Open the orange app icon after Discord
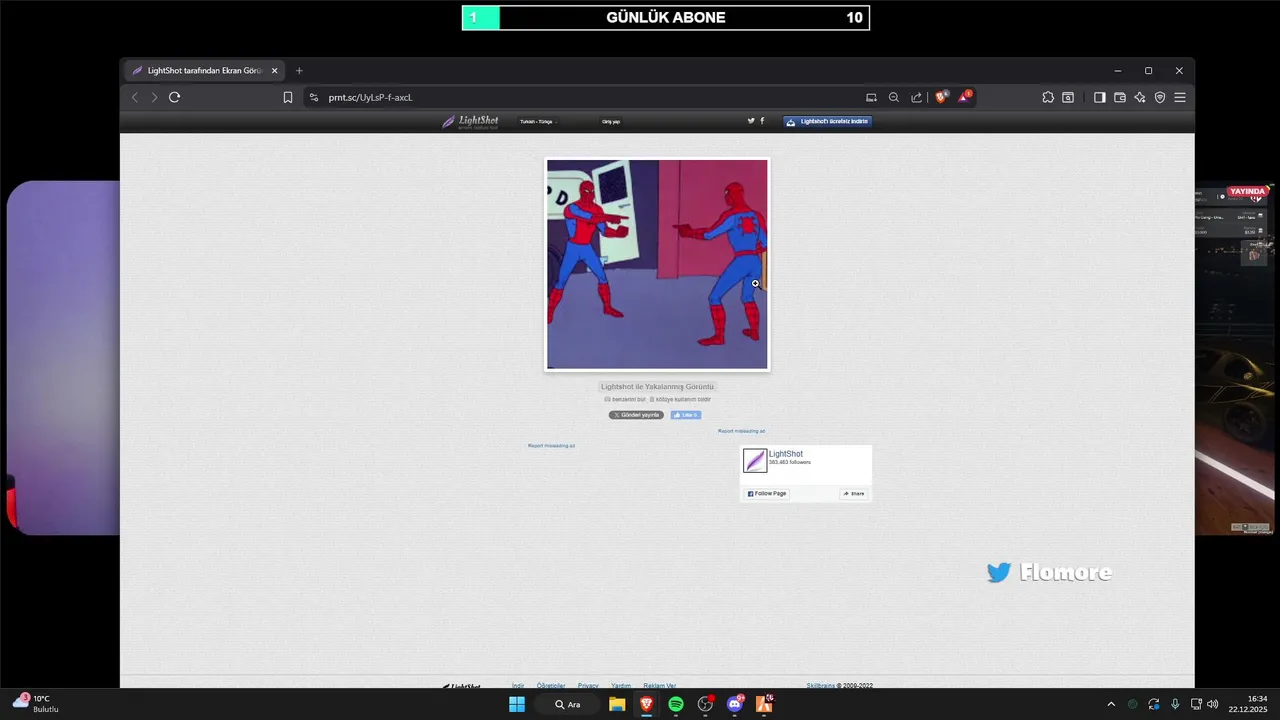1280x720 pixels. point(764,704)
